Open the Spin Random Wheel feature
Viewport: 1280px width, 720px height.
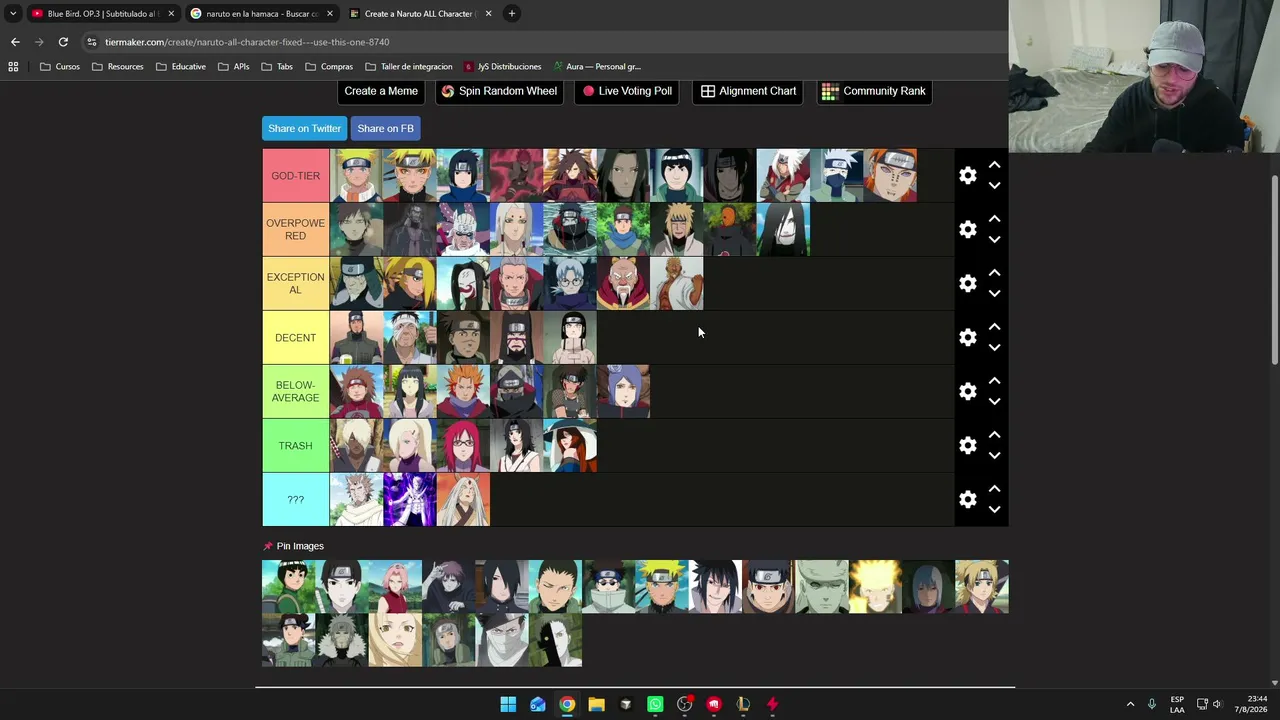(499, 91)
